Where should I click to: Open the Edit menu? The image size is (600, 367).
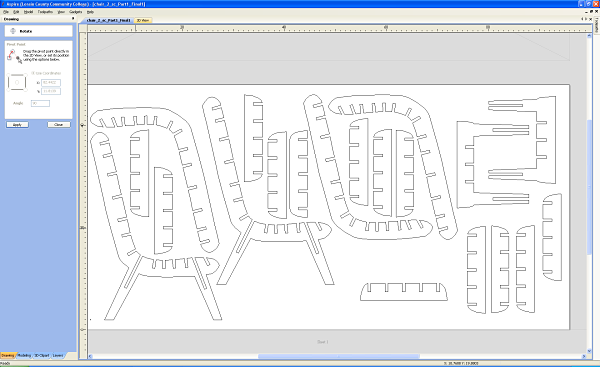point(16,12)
